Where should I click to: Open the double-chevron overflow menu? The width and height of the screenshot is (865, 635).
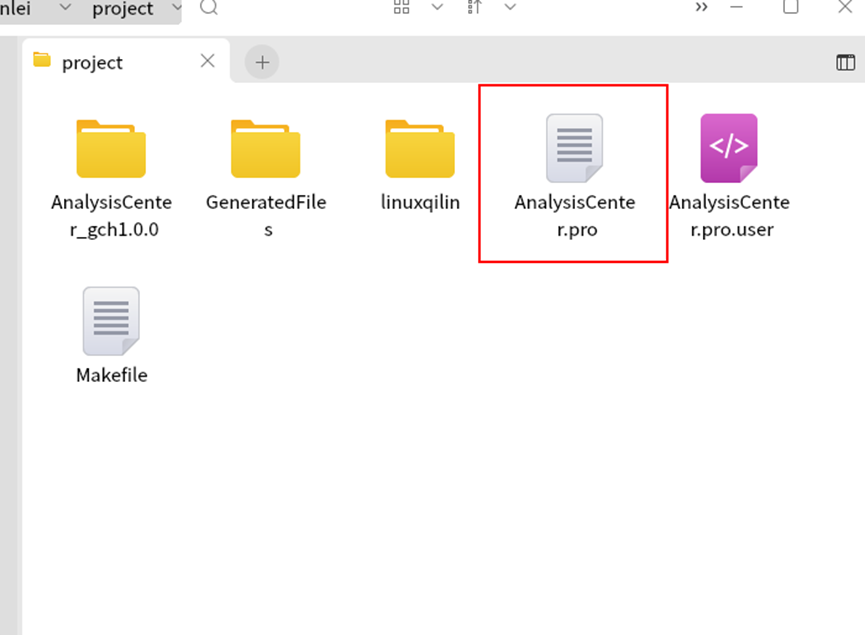pyautogui.click(x=701, y=7)
